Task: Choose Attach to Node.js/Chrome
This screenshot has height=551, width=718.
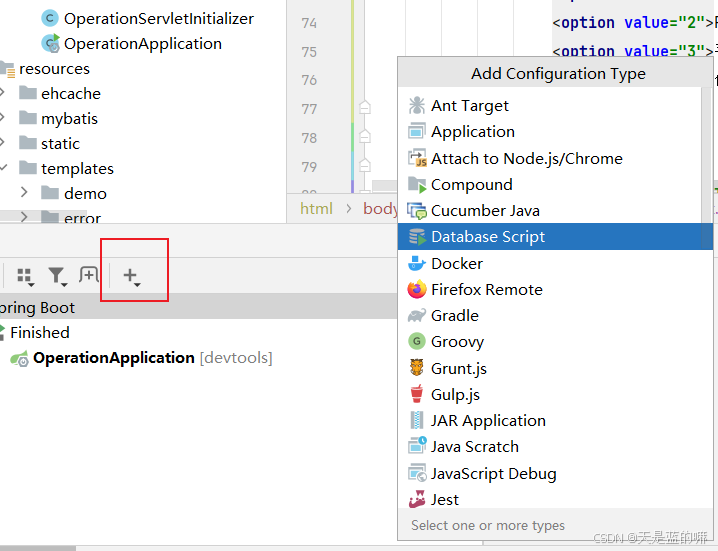Action: [549, 158]
